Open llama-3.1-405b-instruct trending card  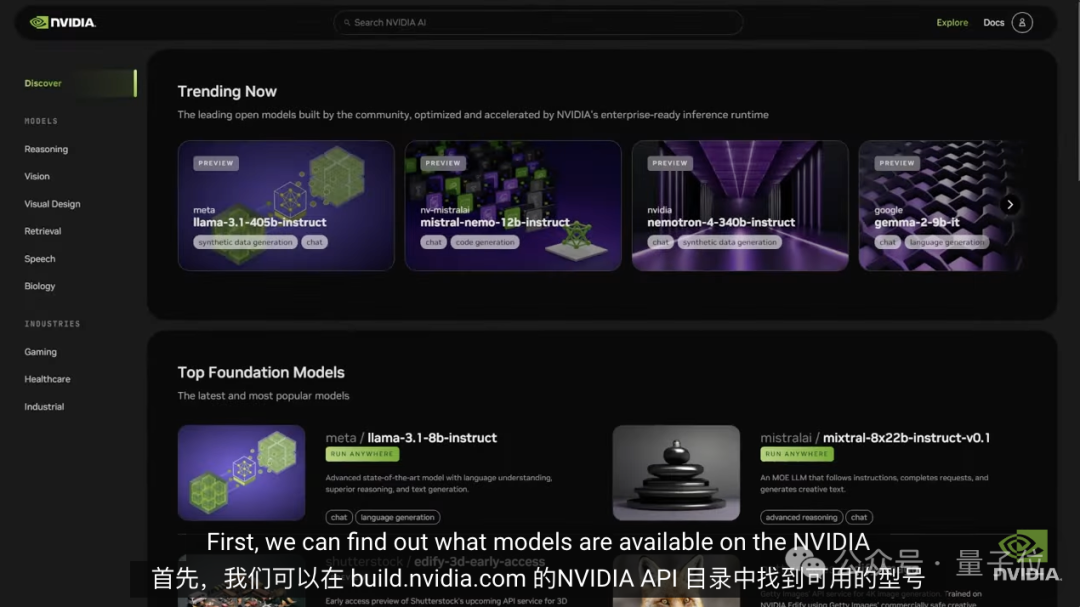tap(286, 205)
